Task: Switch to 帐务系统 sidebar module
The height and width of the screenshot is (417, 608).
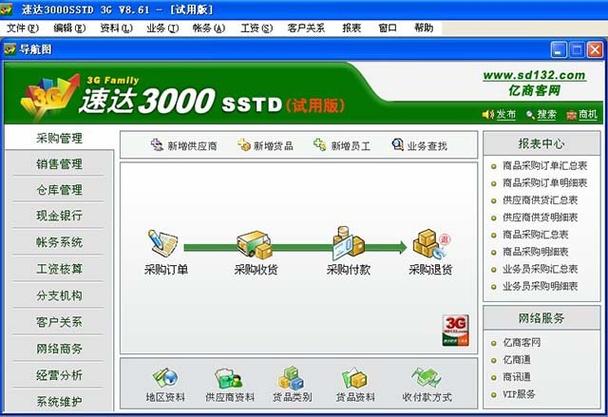Action: pos(59,242)
